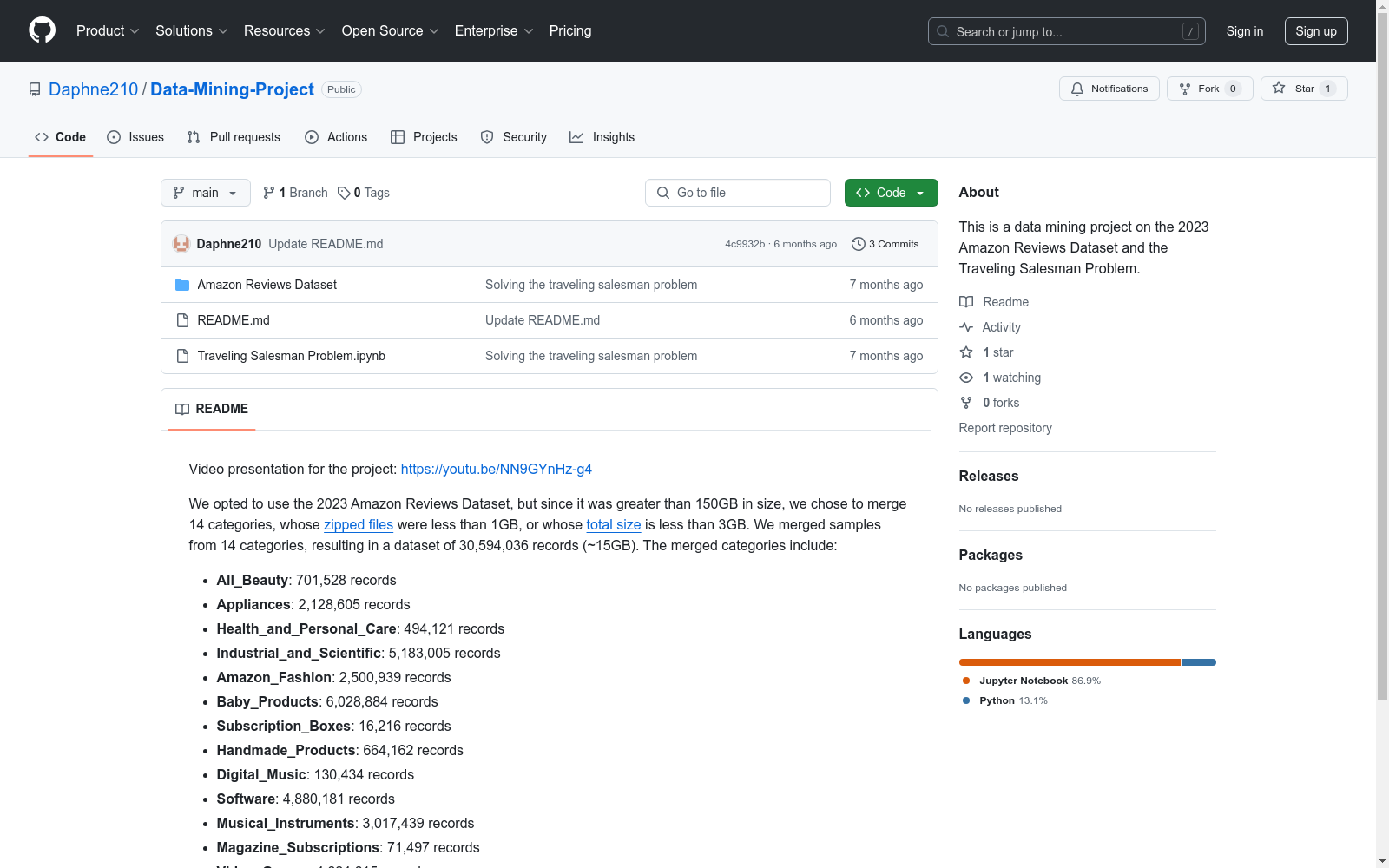Go to the Pull requests tab

coord(234,137)
